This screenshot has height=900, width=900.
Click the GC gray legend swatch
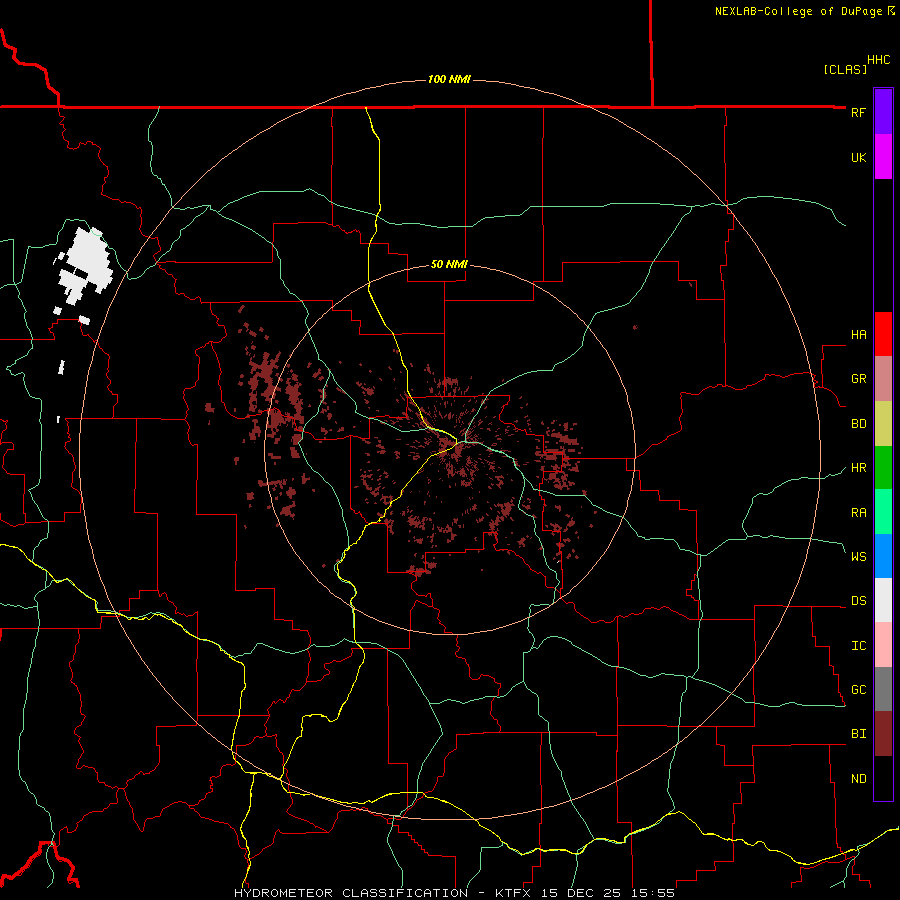(883, 689)
